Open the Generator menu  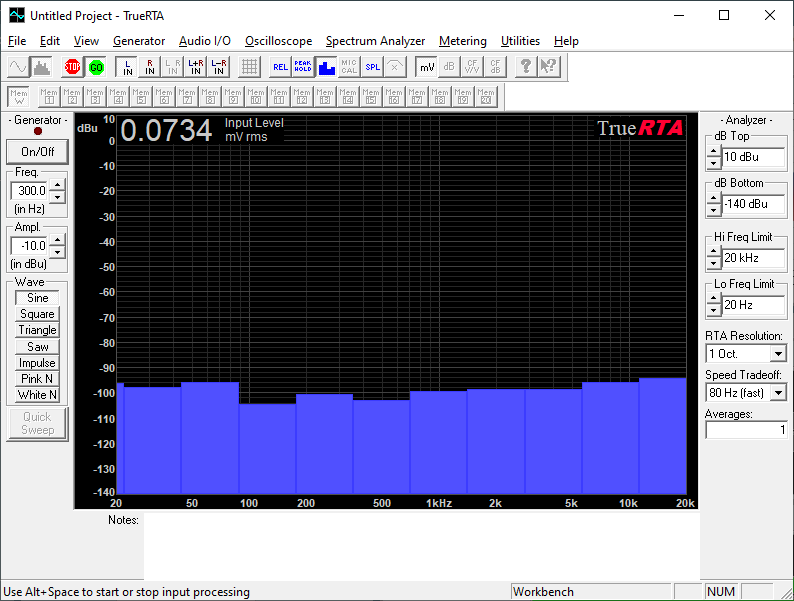(139, 41)
